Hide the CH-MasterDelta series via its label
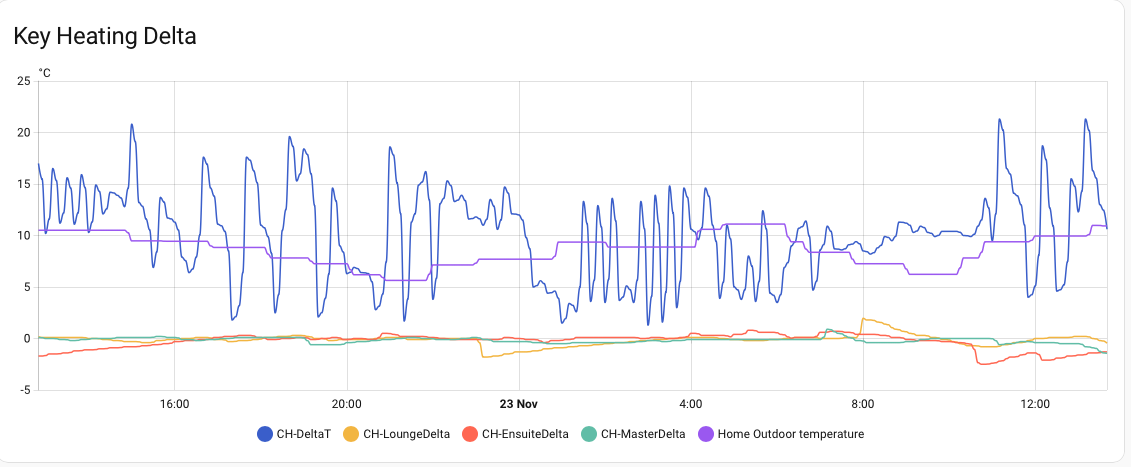Viewport: 1131px width, 467px height. point(643,434)
